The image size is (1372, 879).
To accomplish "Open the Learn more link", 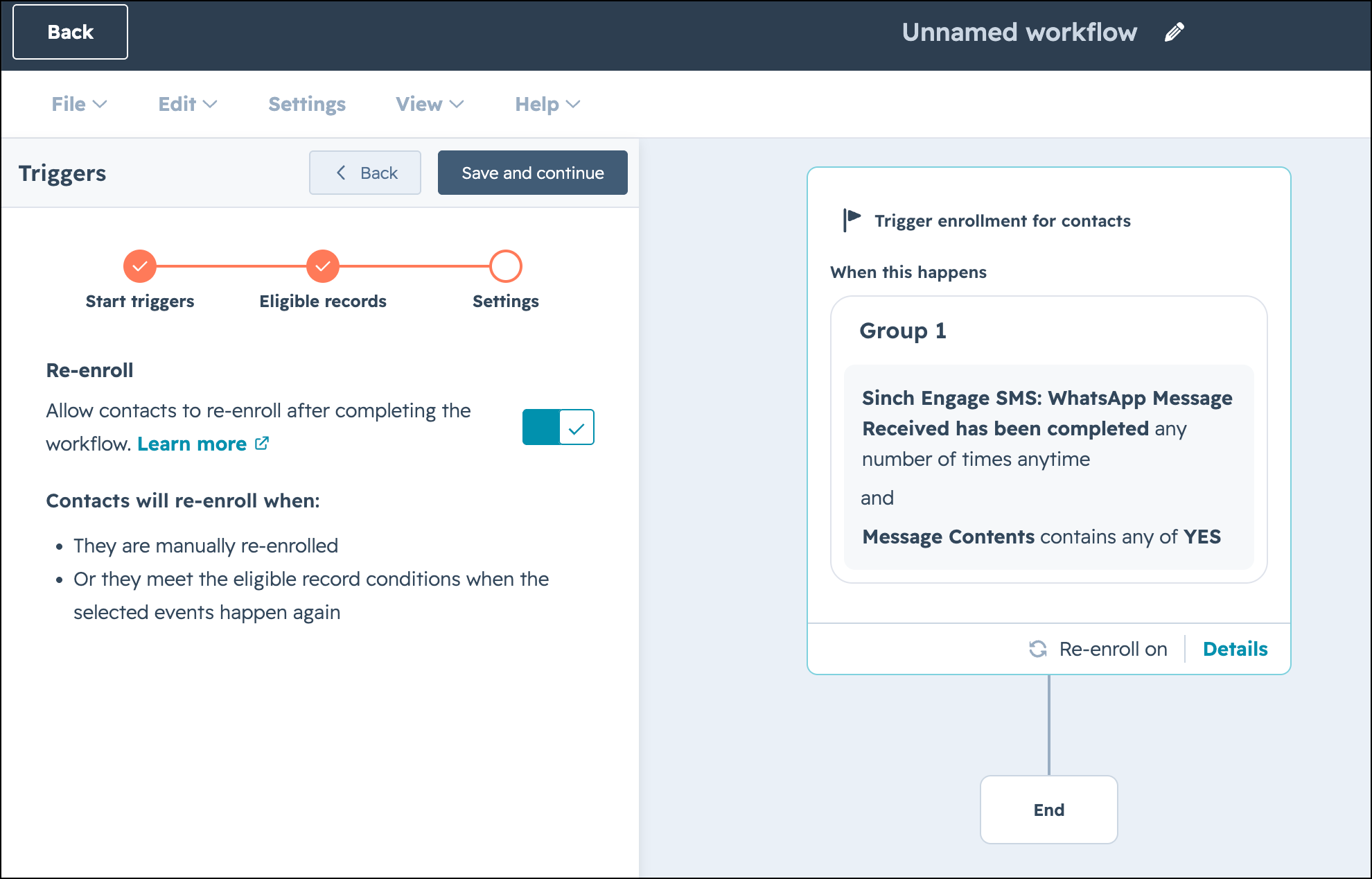I will [192, 444].
